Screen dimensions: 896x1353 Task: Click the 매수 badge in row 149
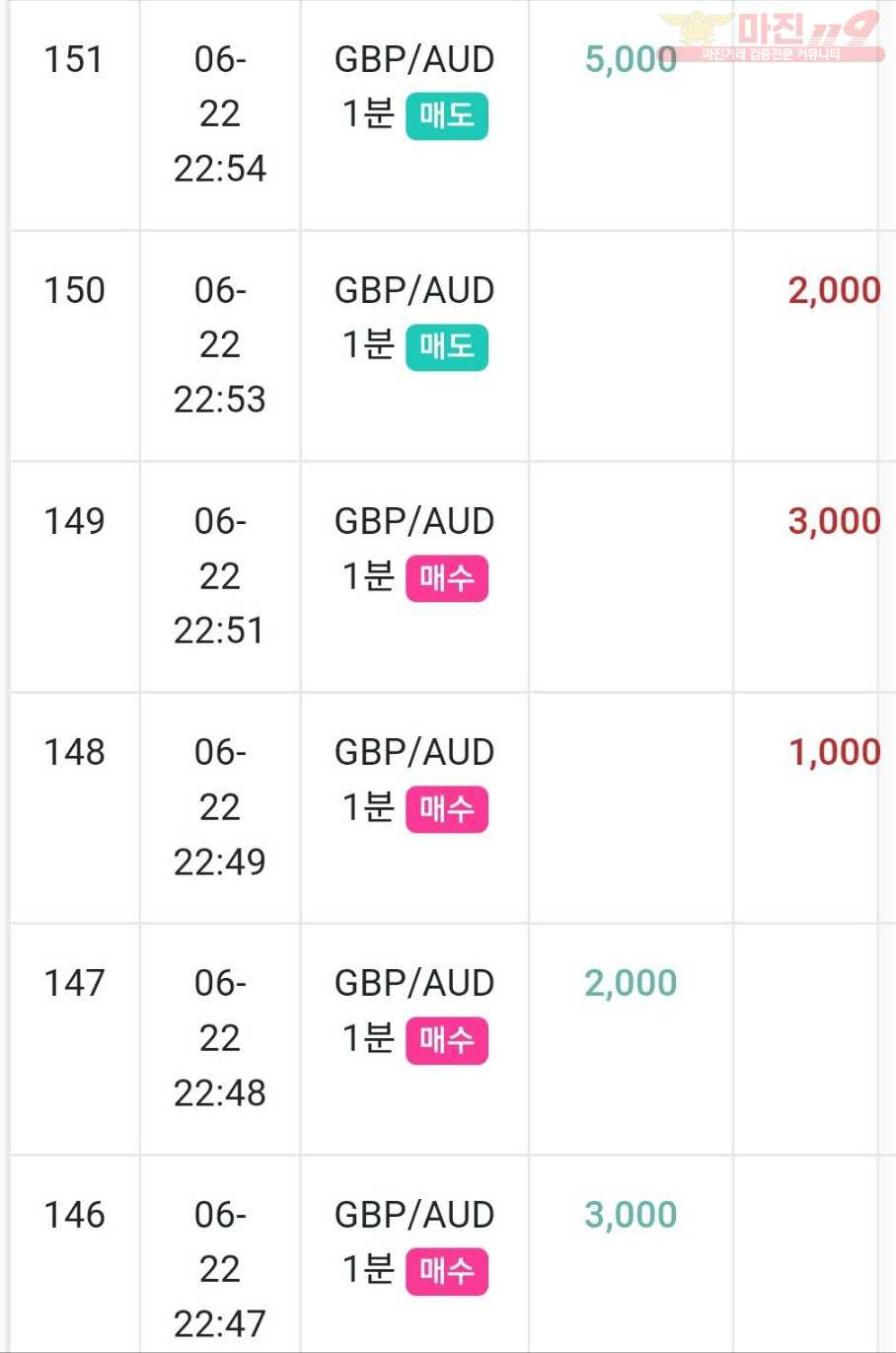point(447,578)
